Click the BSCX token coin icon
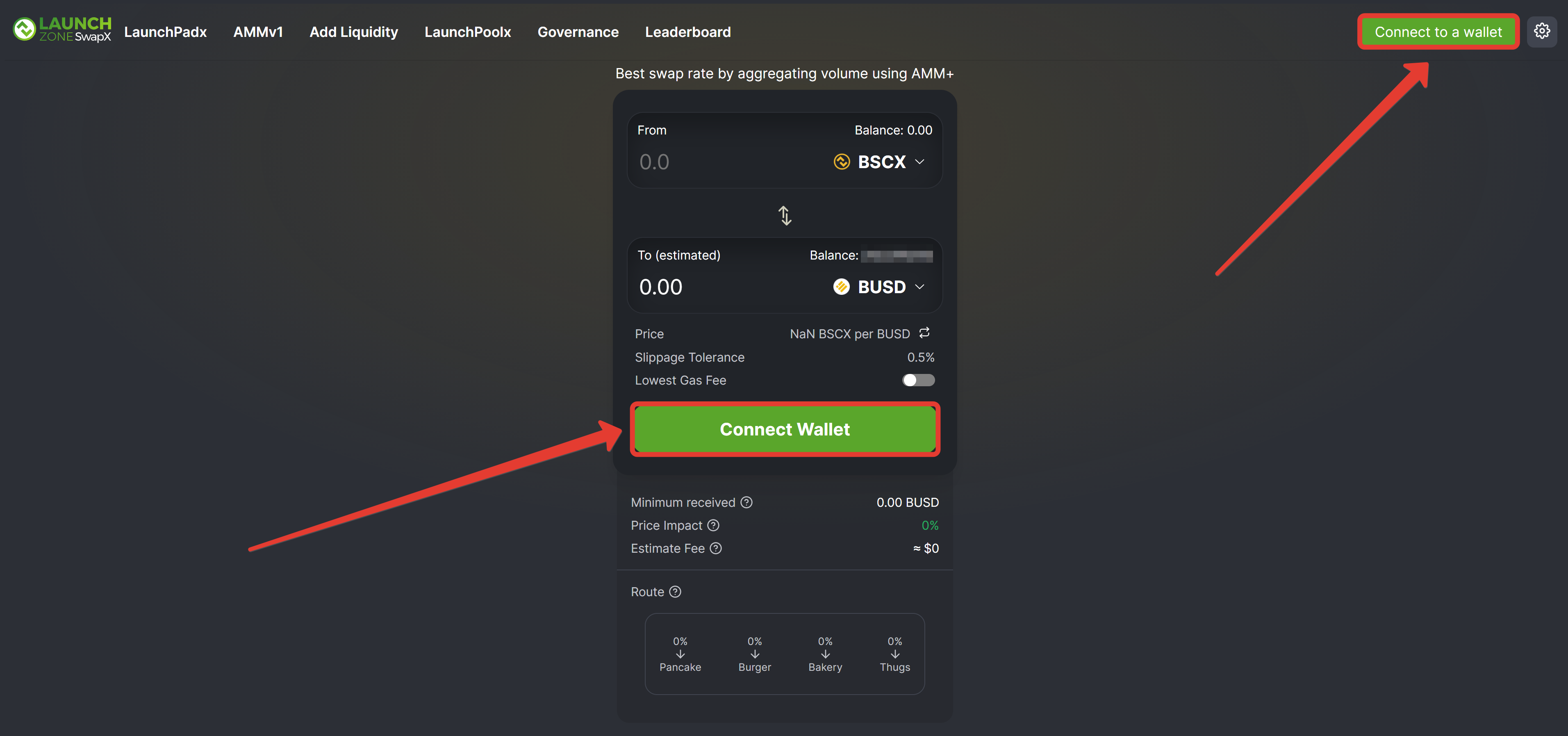The image size is (1568, 736). click(841, 162)
